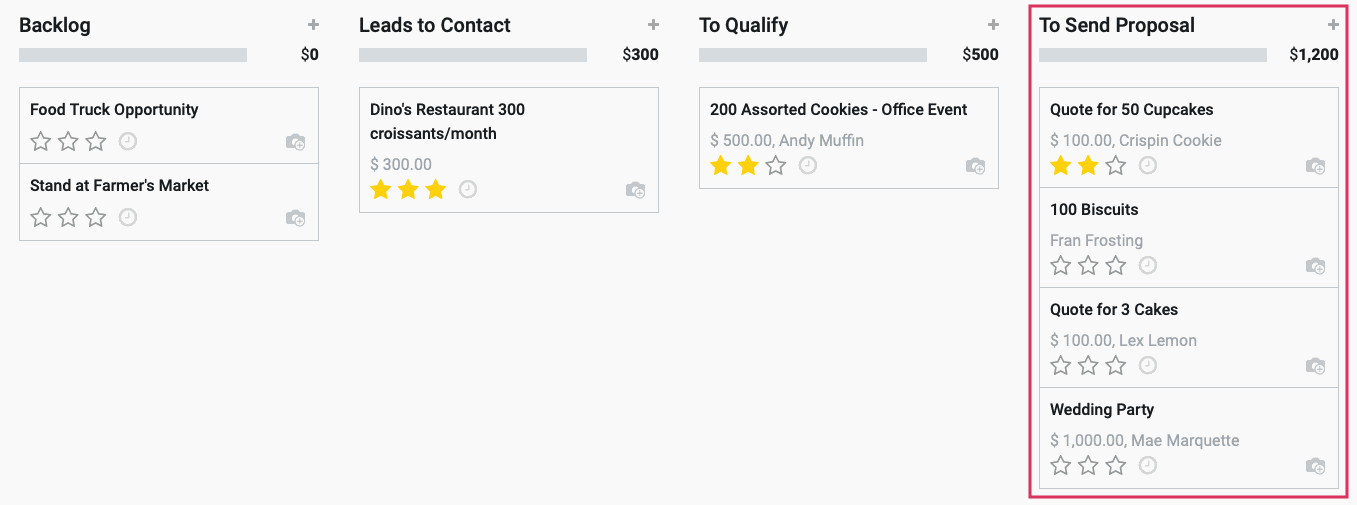The width and height of the screenshot is (1357, 505).
Task: Click camera icon on Dino's Restaurant card
Action: click(x=635, y=189)
